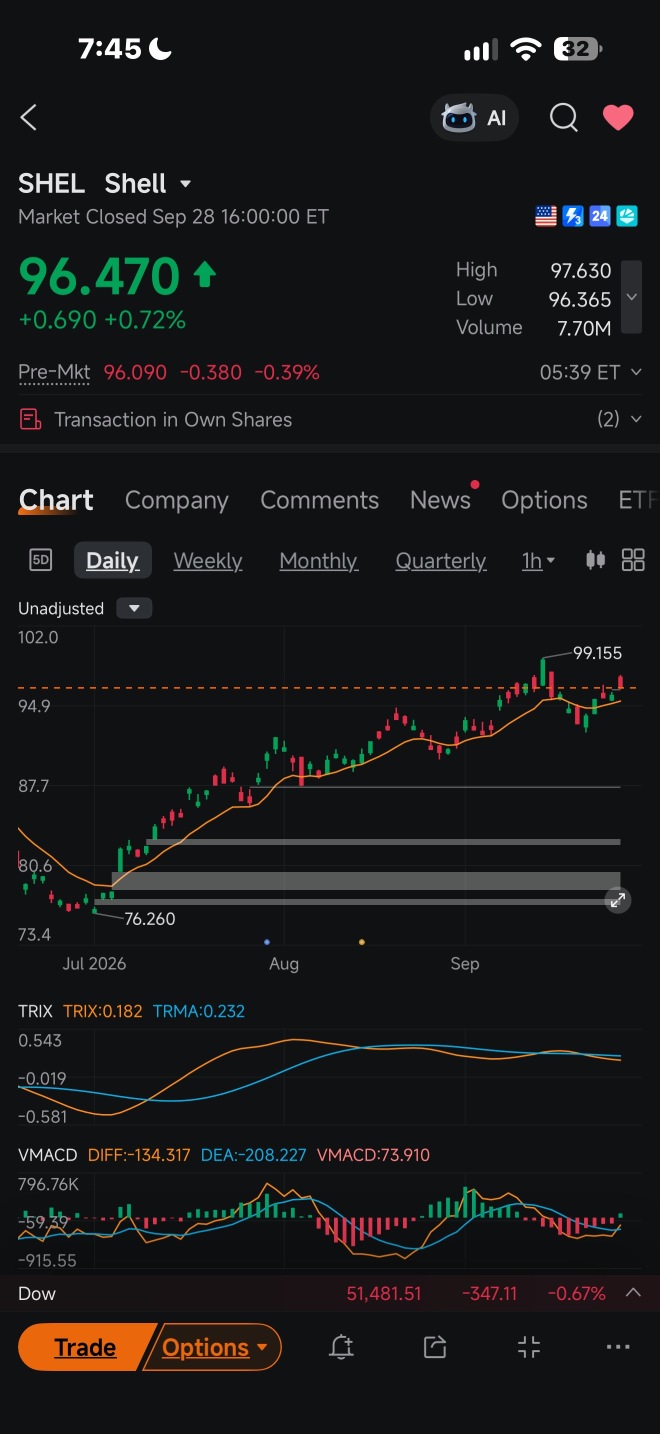The image size is (660, 1434).
Task: Tap the shrink view icon in bottom bar
Action: tap(529, 1347)
